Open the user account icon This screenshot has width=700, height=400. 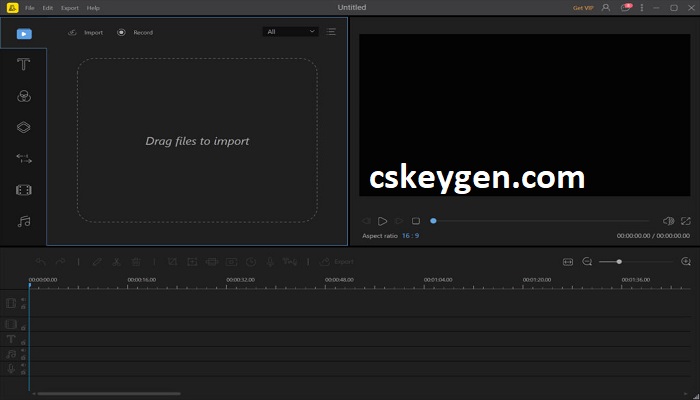[x=606, y=8]
